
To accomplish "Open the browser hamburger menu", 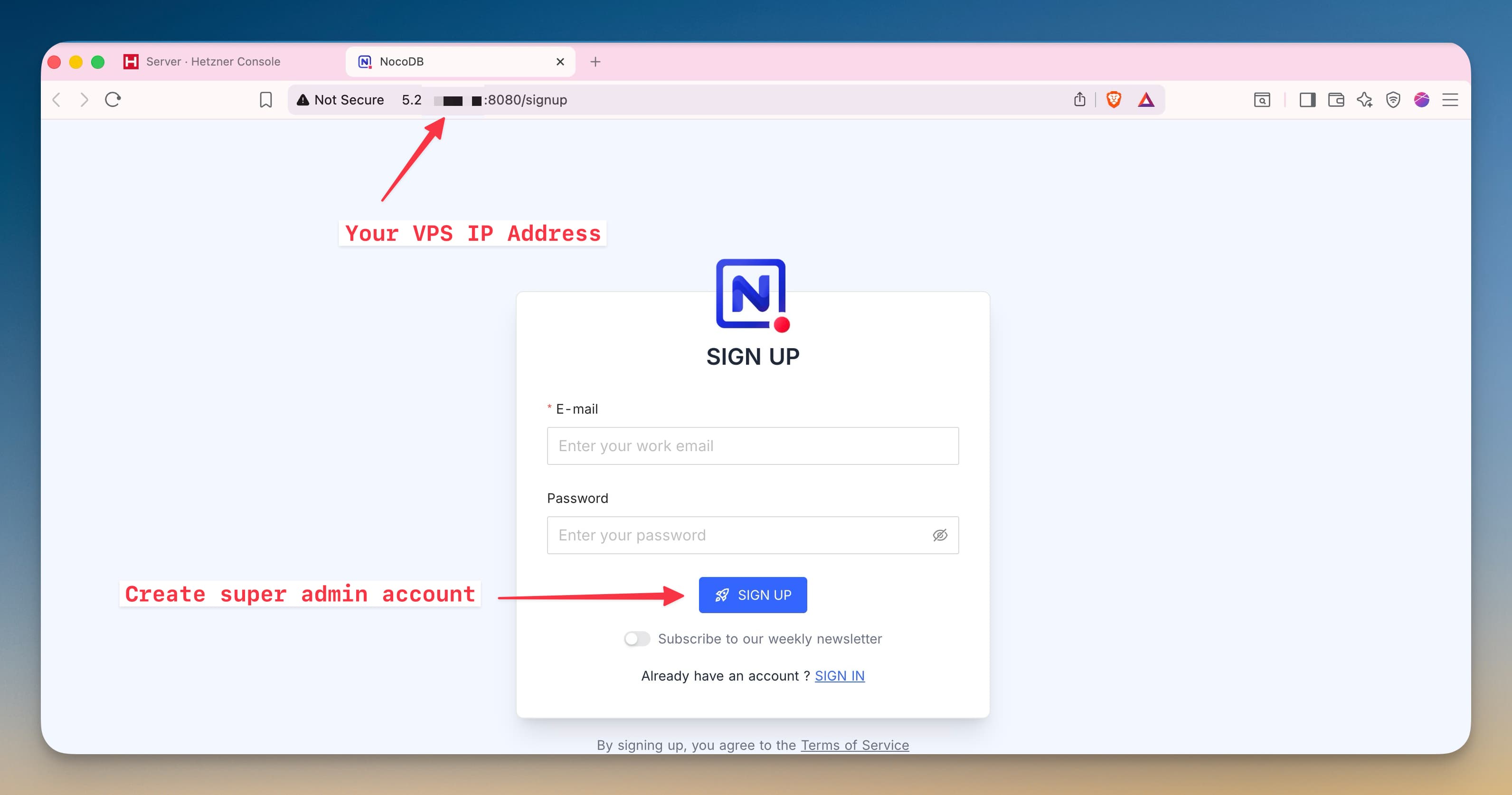I will pos(1450,100).
